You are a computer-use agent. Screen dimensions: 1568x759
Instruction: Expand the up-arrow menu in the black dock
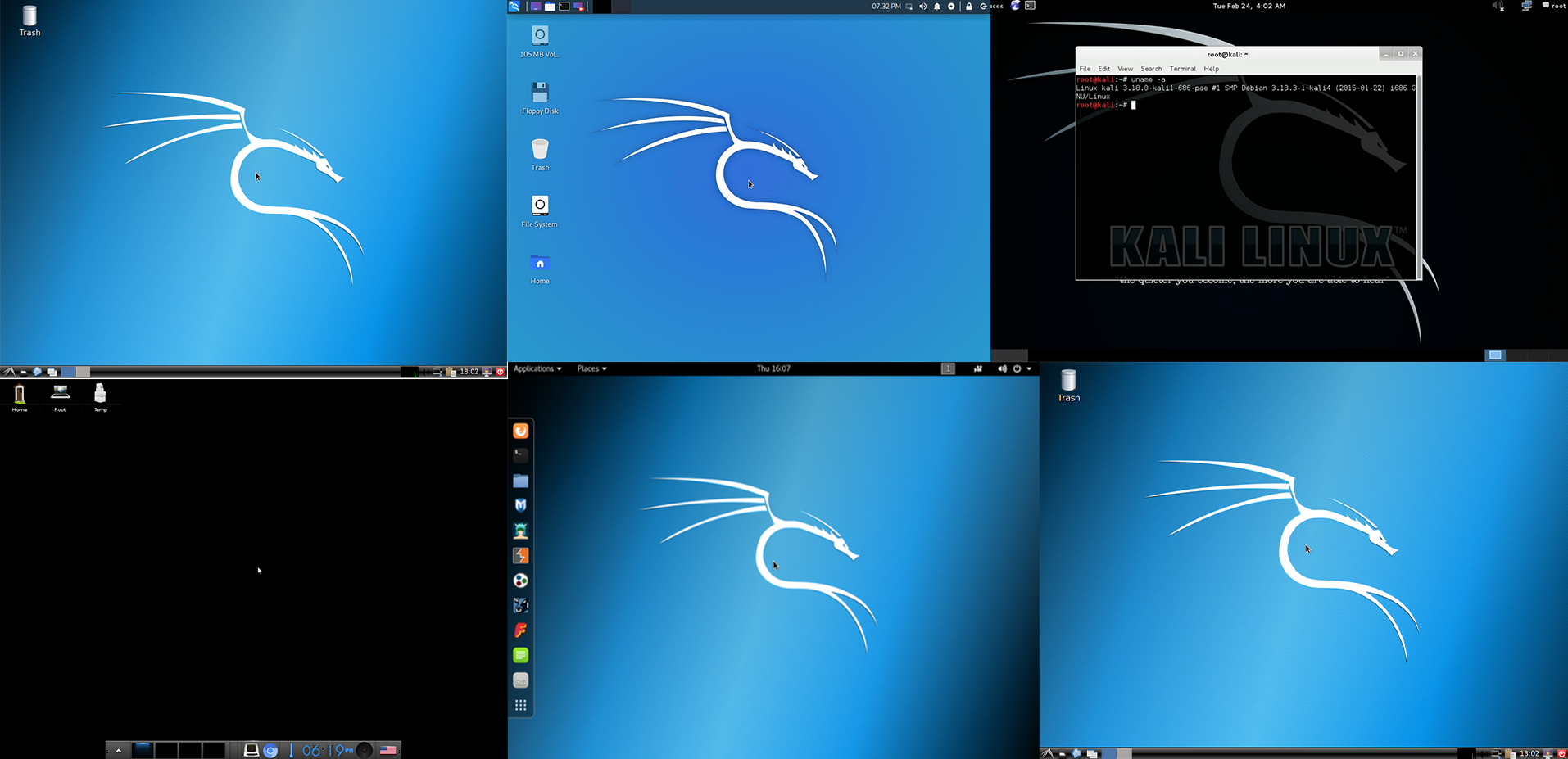pos(119,750)
